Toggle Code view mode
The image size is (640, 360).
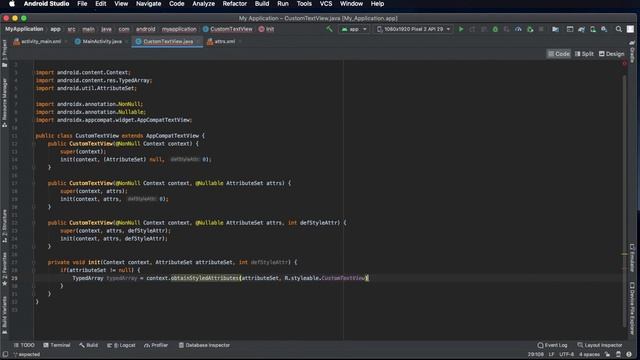pos(559,54)
